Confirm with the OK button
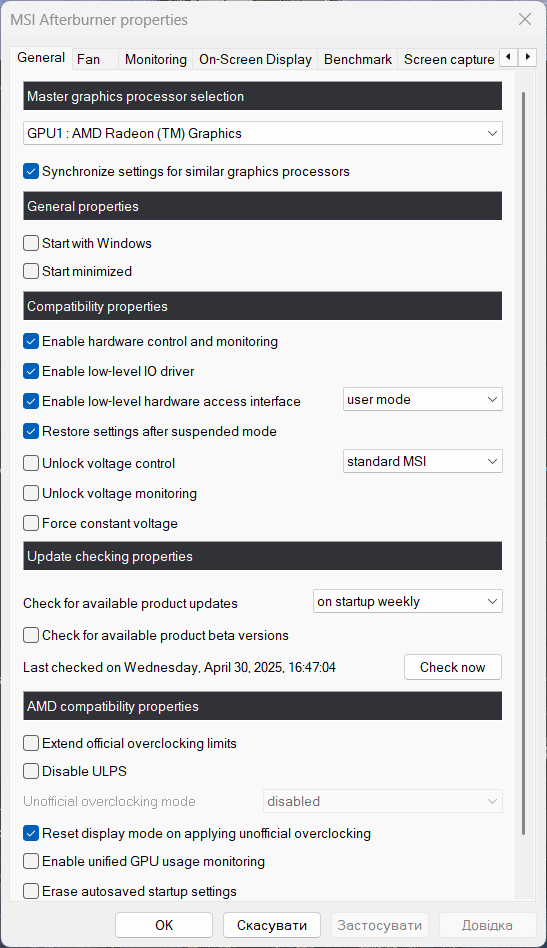The height and width of the screenshot is (948, 547). pyautogui.click(x=164, y=925)
